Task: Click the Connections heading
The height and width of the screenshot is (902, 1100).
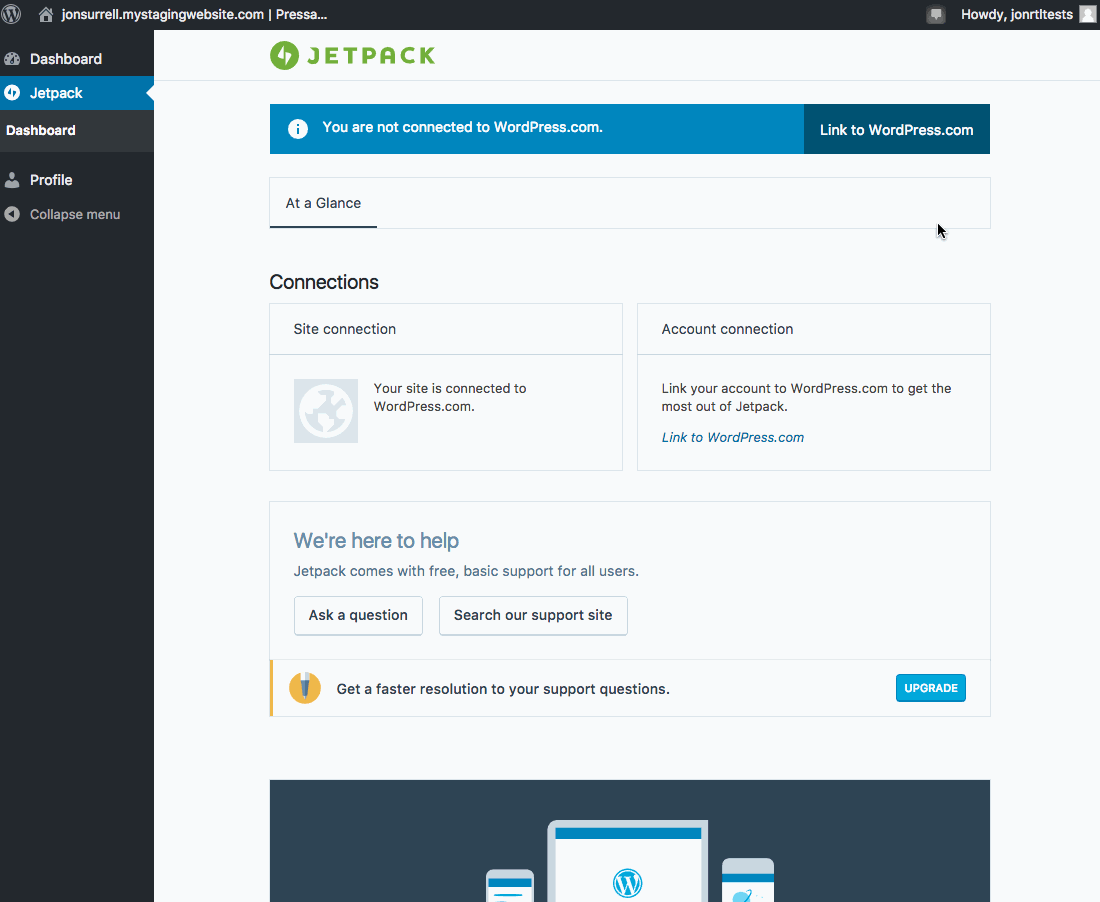Action: click(x=324, y=282)
